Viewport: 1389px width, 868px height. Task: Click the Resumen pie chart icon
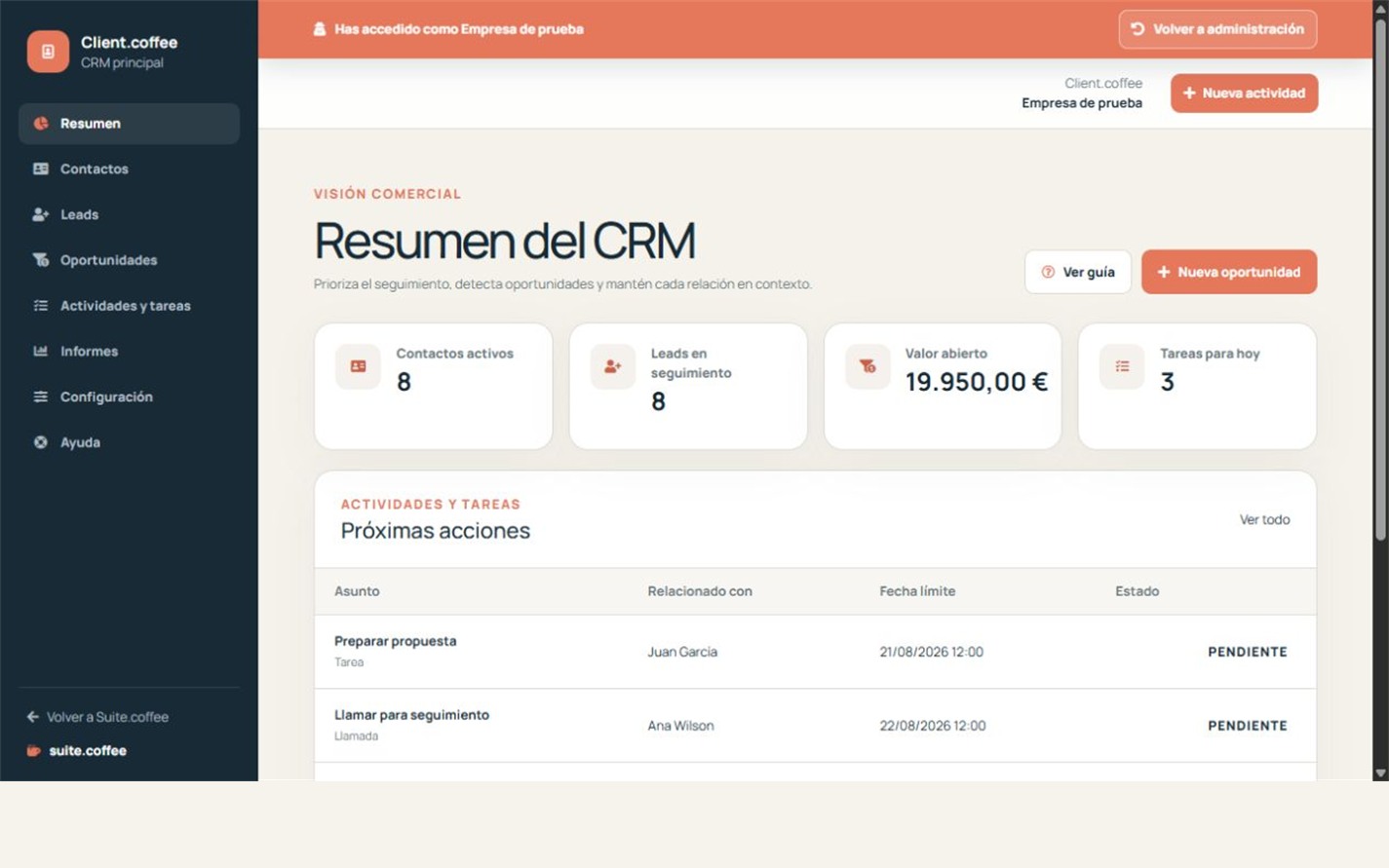tap(41, 124)
